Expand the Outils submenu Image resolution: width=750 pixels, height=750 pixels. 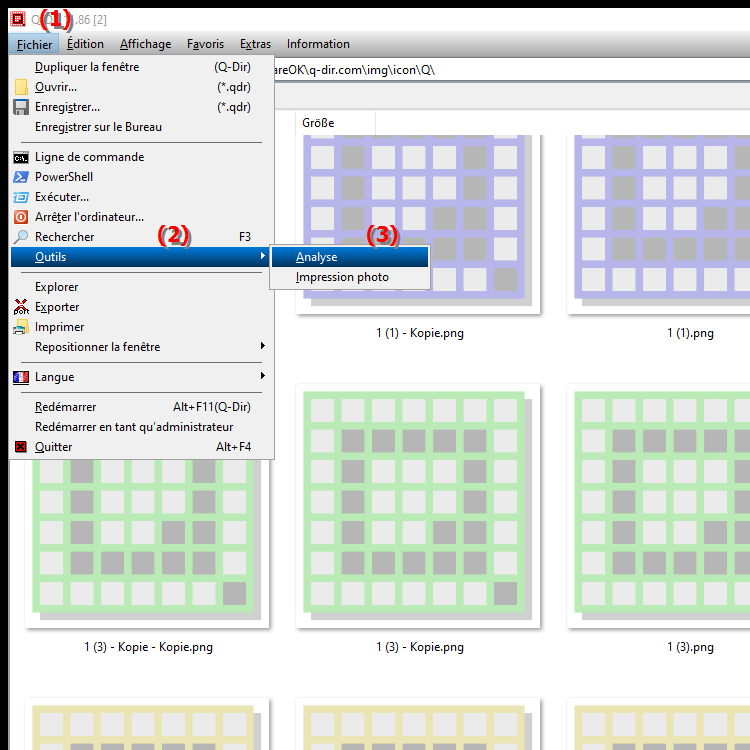click(140, 257)
